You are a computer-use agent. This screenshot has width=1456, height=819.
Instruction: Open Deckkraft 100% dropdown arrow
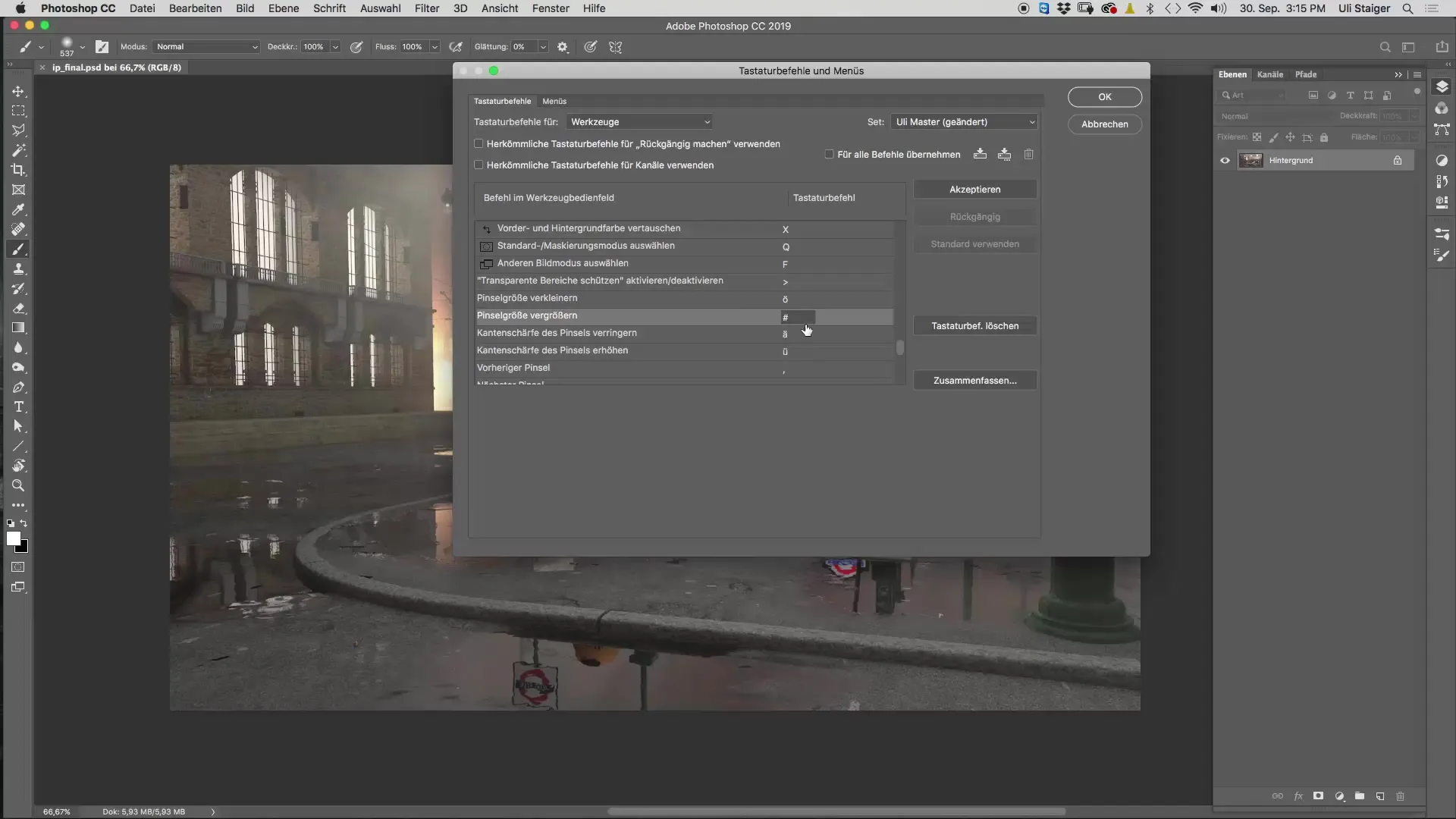point(335,47)
